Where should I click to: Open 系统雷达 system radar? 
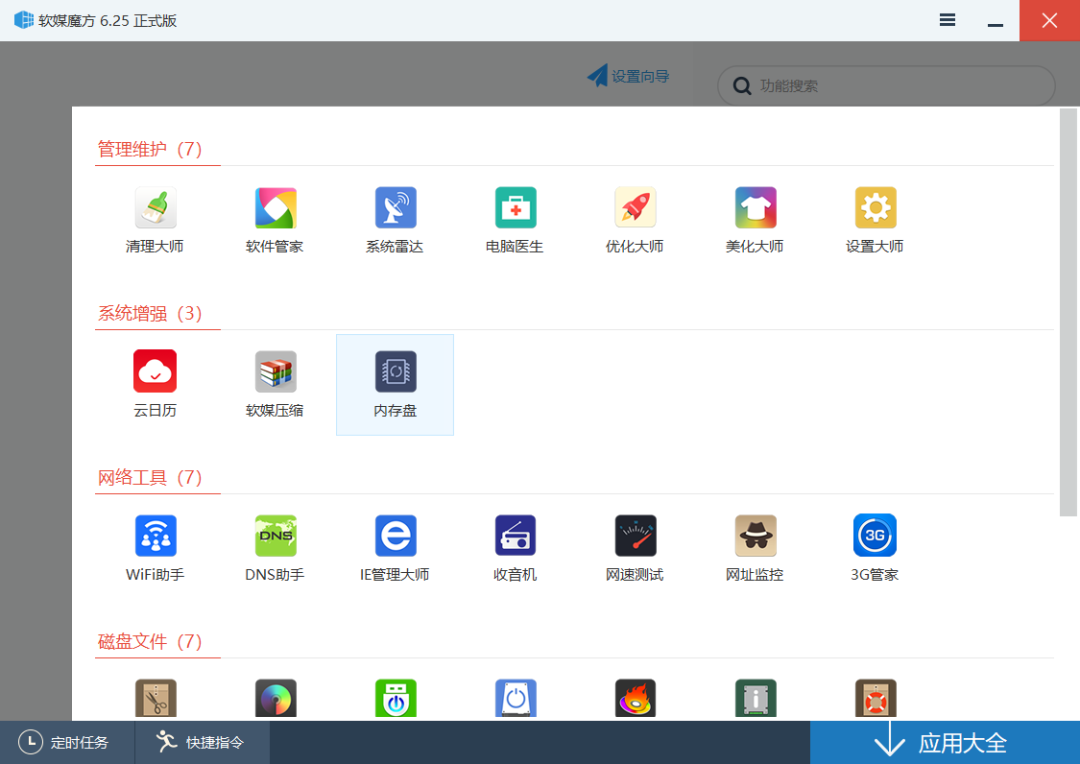395,220
